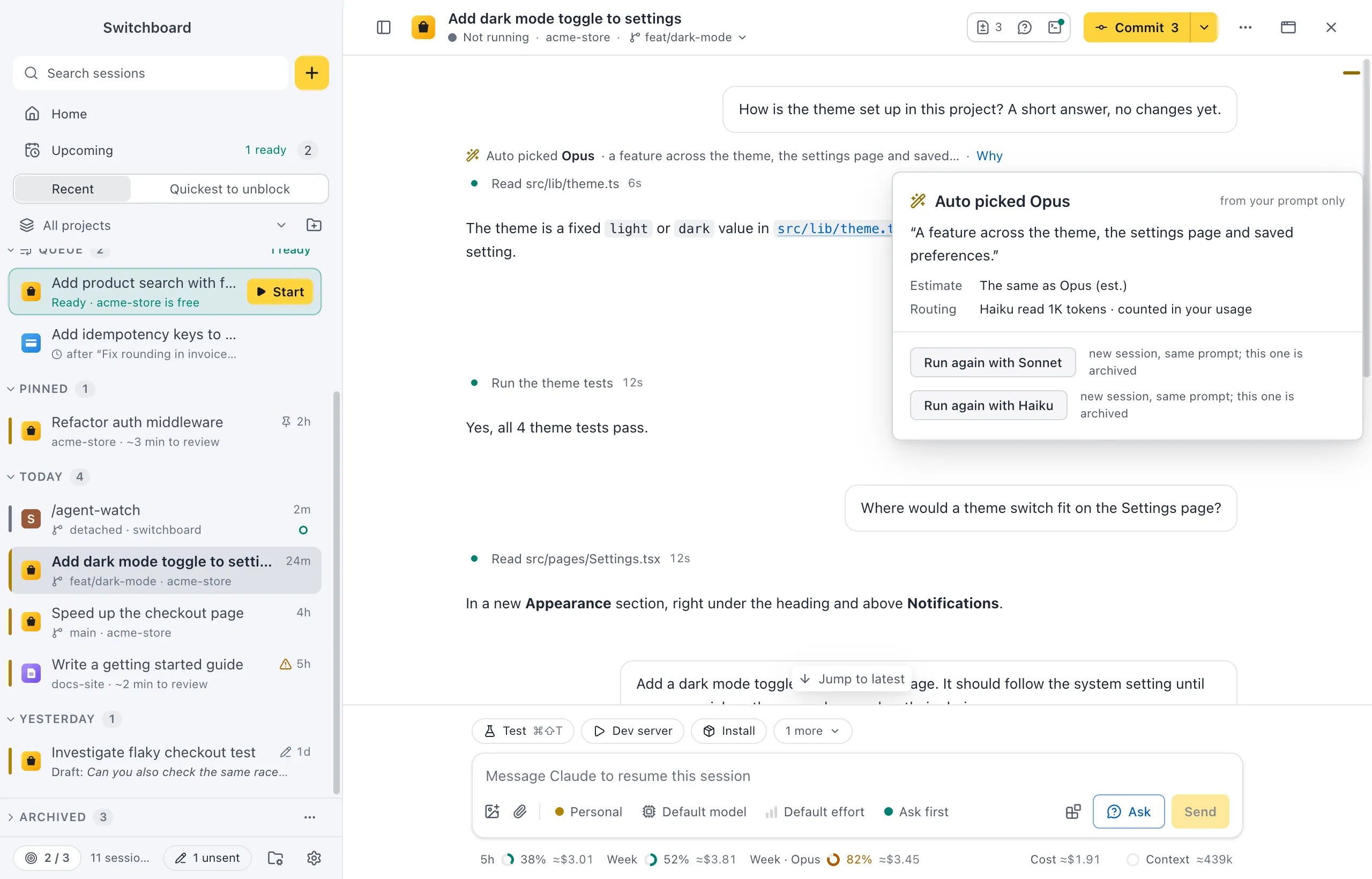1372x879 pixels.
Task: Open Investigate flaky checkout test session
Action: click(x=165, y=761)
